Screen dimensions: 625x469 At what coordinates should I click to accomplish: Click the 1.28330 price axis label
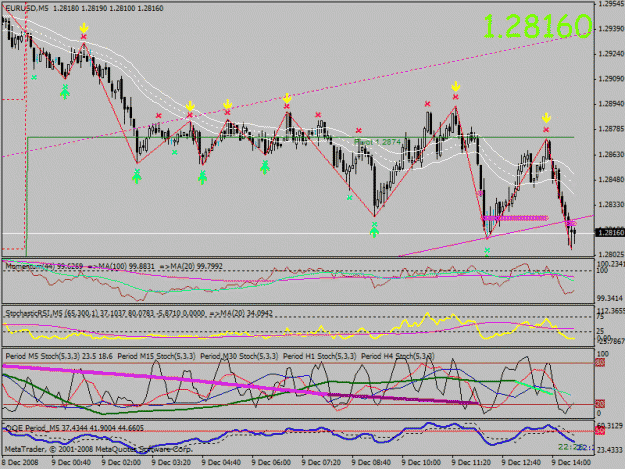click(611, 204)
